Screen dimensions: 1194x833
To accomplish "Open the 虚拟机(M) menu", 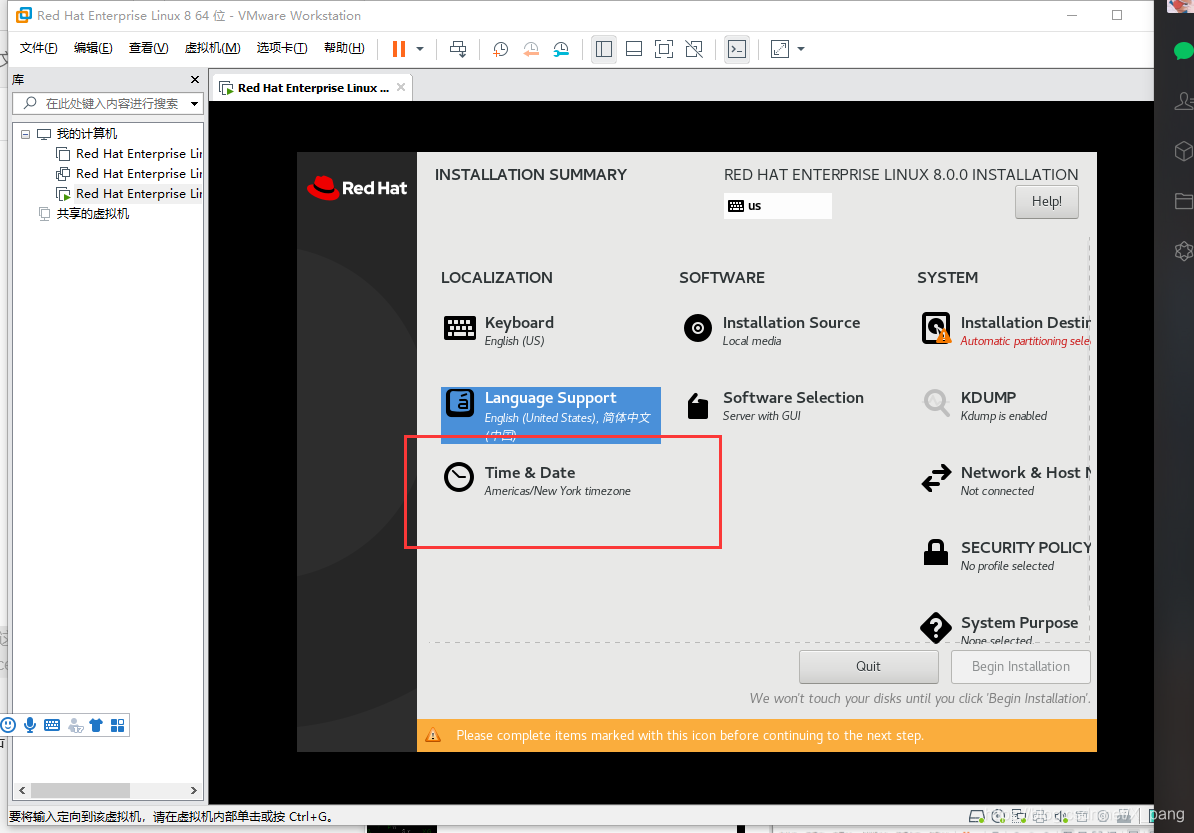I will pyautogui.click(x=212, y=48).
